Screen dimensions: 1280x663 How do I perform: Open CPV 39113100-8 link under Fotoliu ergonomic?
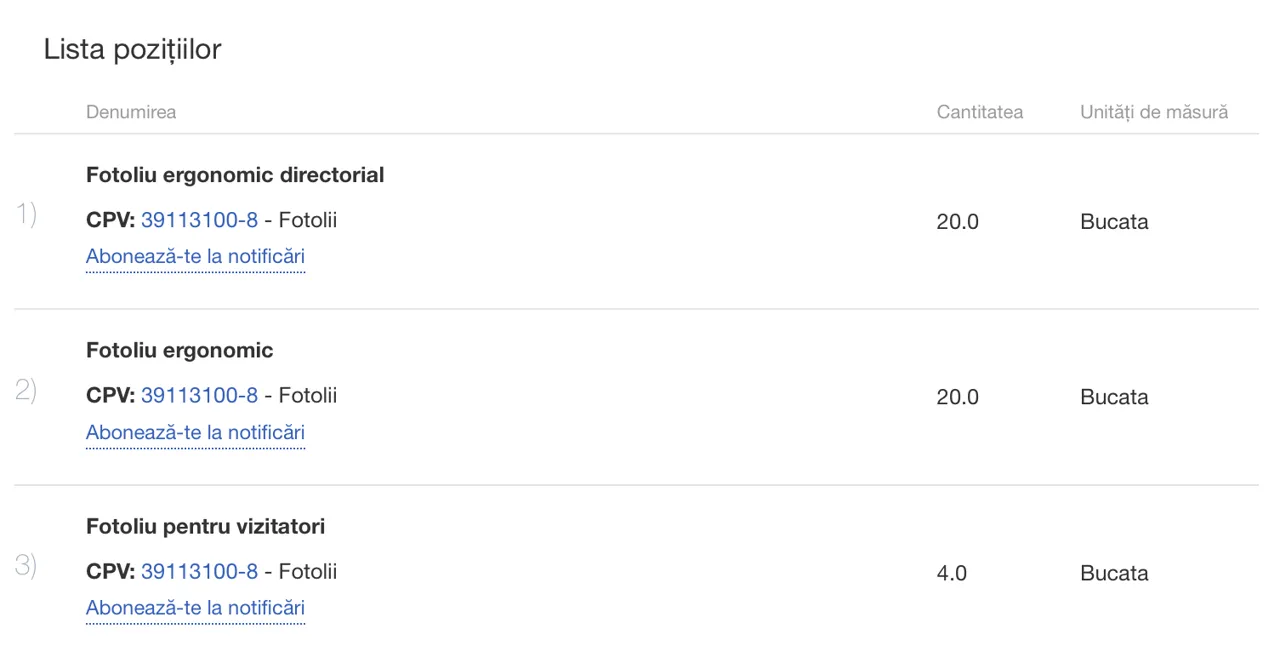click(x=199, y=396)
